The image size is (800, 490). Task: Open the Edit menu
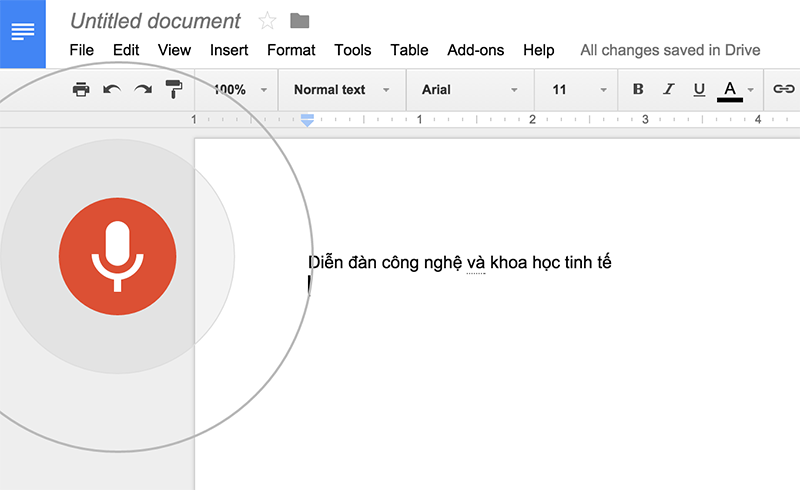click(x=126, y=50)
